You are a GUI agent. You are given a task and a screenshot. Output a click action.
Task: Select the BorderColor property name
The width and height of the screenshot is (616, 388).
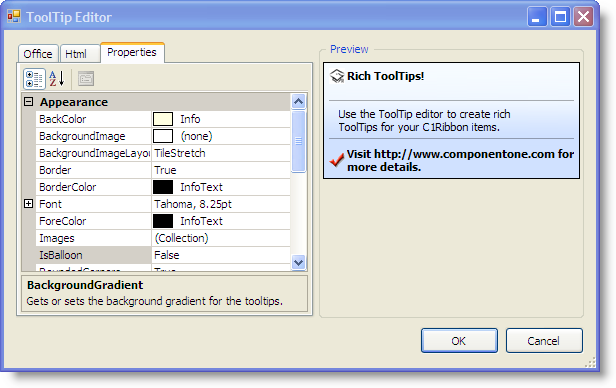(x=68, y=187)
